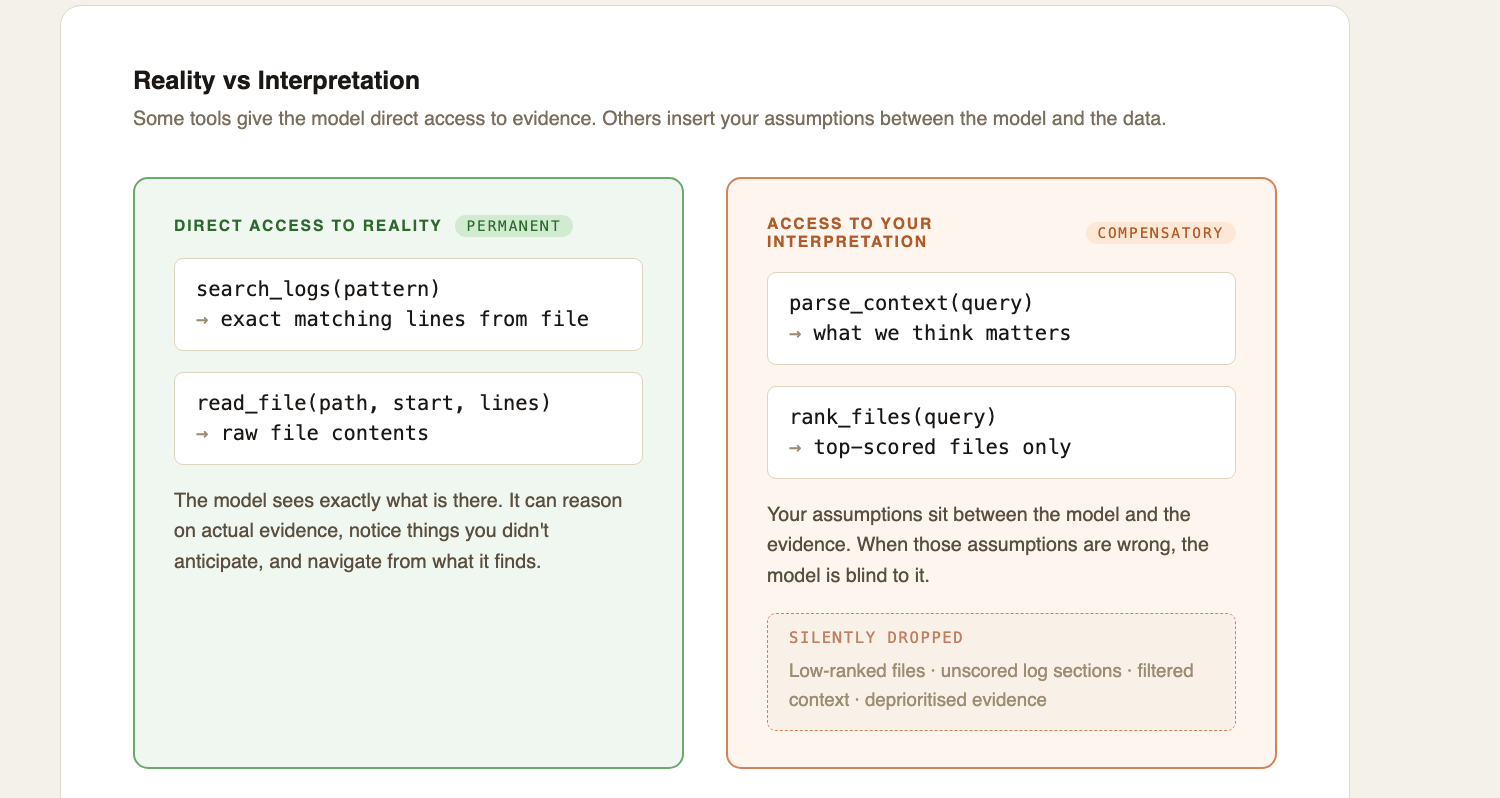1500x798 pixels.
Task: Click the subtitle about tools giving direct access
Action: (x=650, y=118)
